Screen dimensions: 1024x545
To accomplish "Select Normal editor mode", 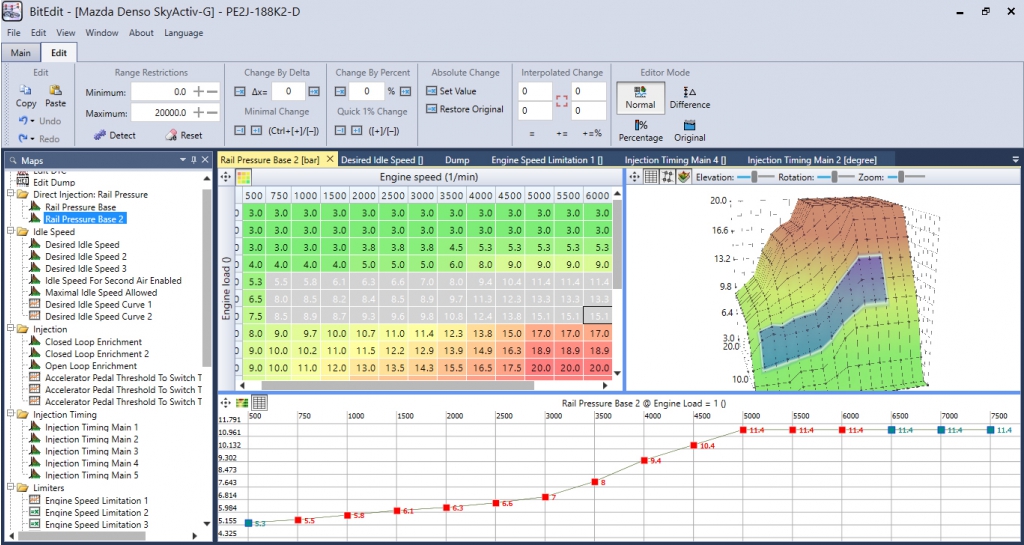I will 640,97.
